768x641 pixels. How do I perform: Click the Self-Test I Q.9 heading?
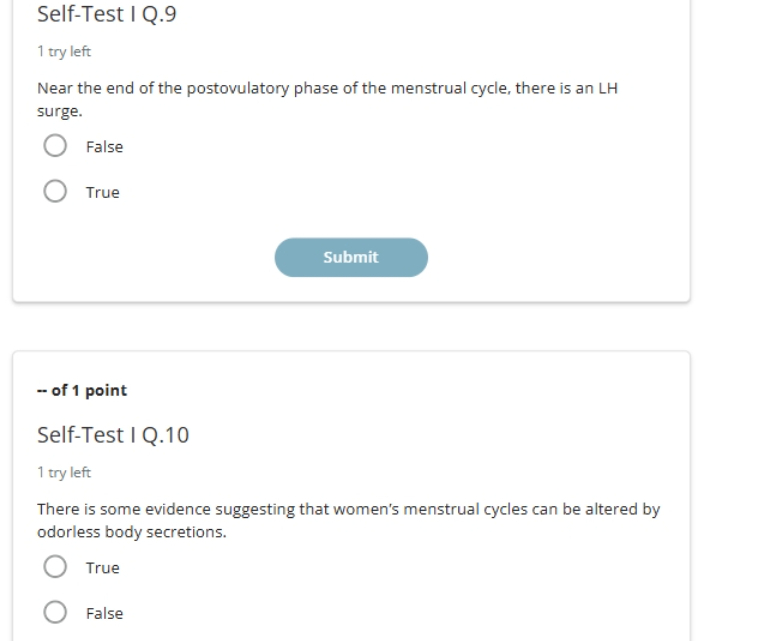click(x=107, y=14)
